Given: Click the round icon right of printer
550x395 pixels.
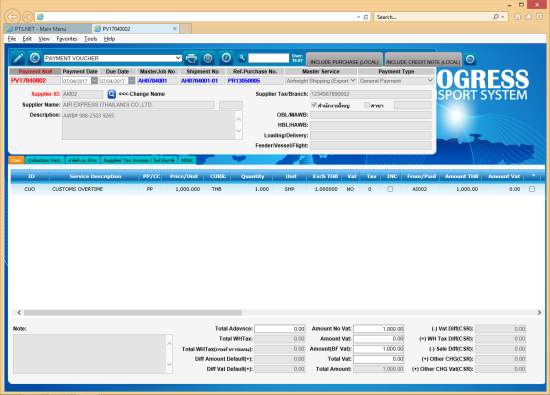Looking at the screenshot, I should [x=208, y=58].
